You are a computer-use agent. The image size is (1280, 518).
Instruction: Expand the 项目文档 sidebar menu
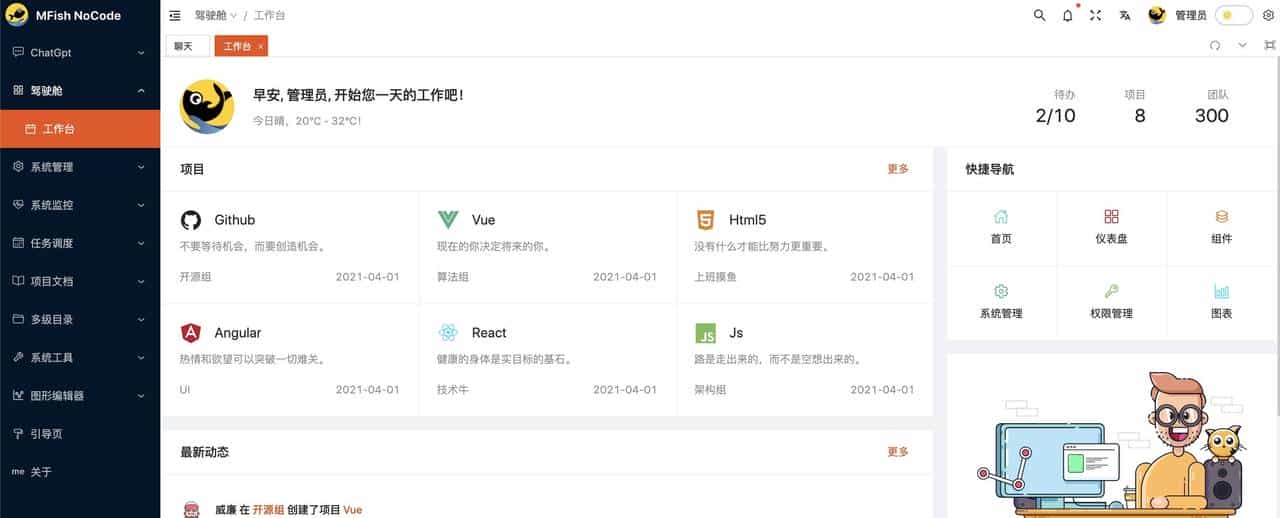point(80,281)
